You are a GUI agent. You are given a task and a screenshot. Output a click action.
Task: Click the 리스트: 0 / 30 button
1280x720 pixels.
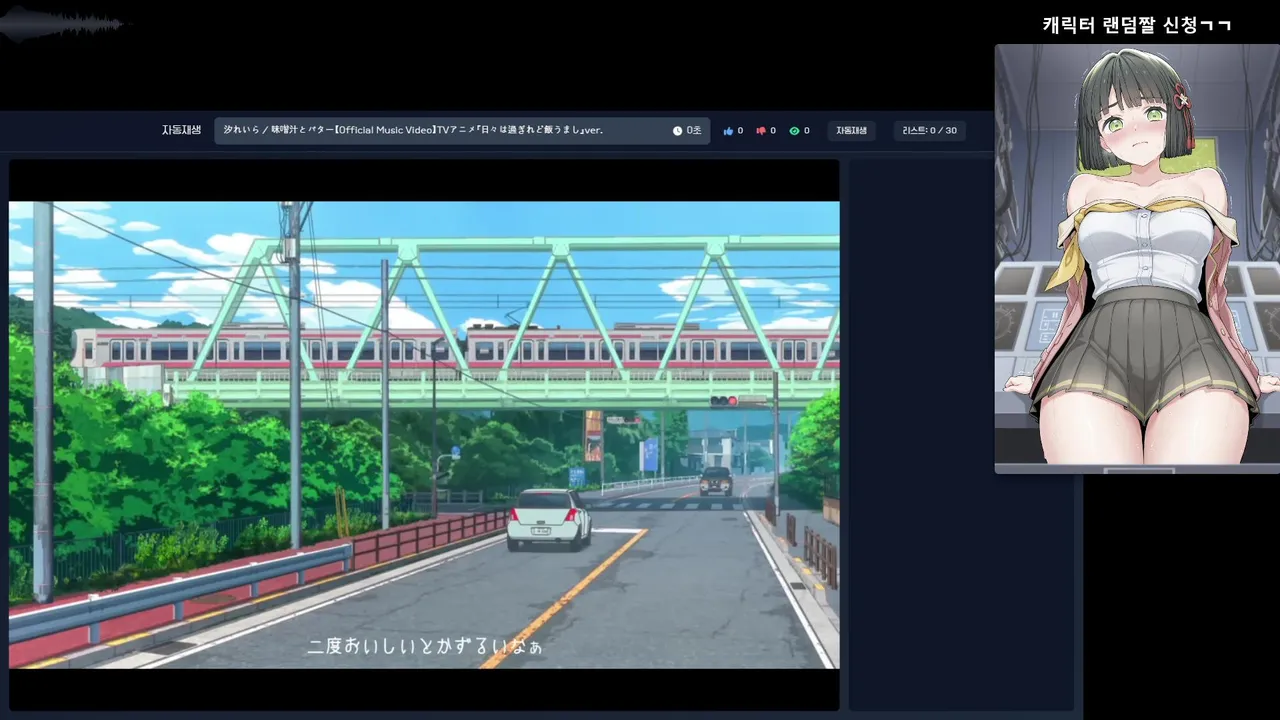pyautogui.click(x=929, y=131)
